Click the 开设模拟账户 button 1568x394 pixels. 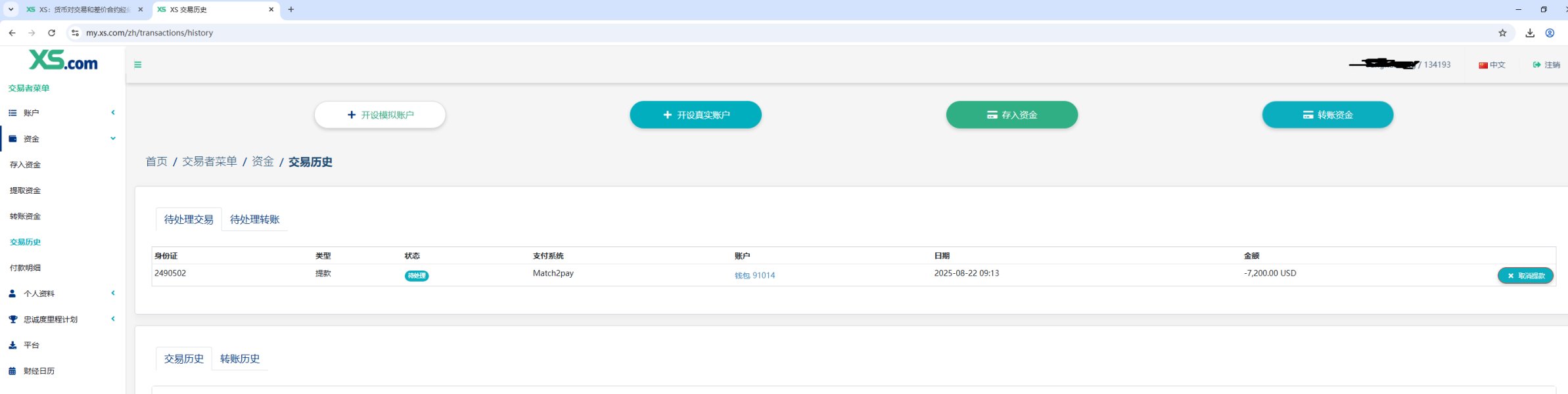[380, 115]
